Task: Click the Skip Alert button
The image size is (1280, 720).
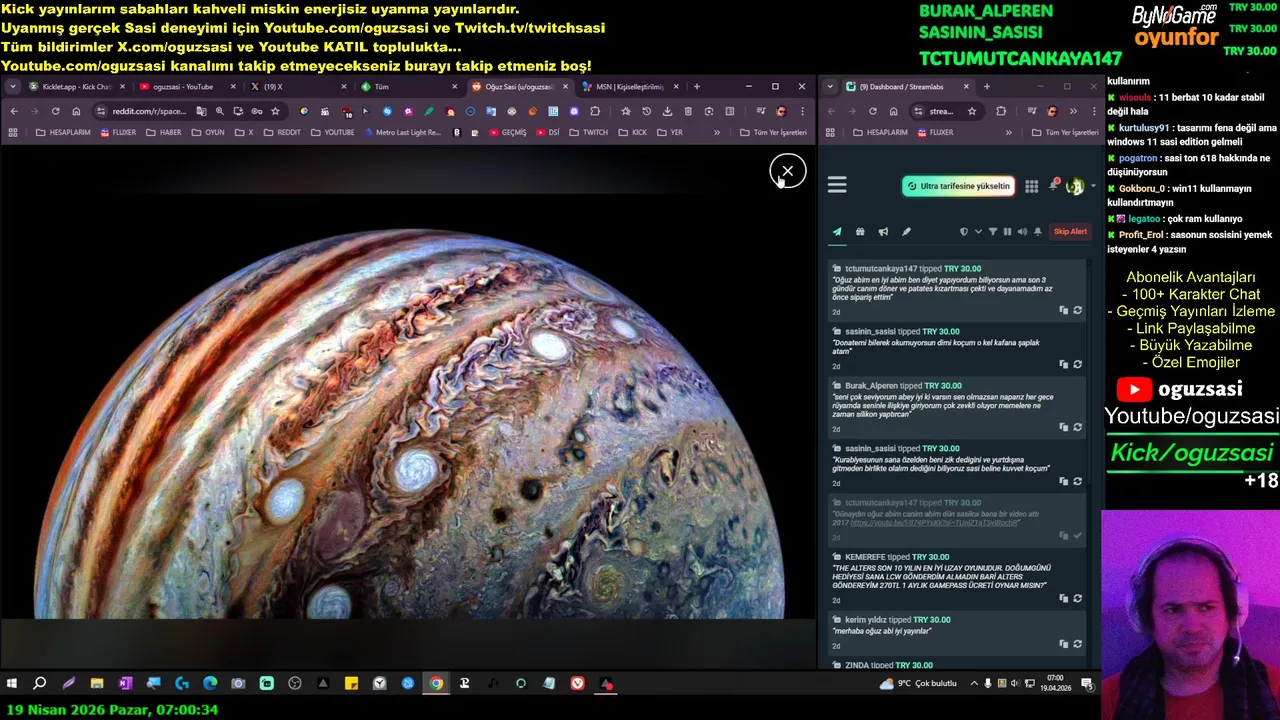Action: [x=1070, y=232]
